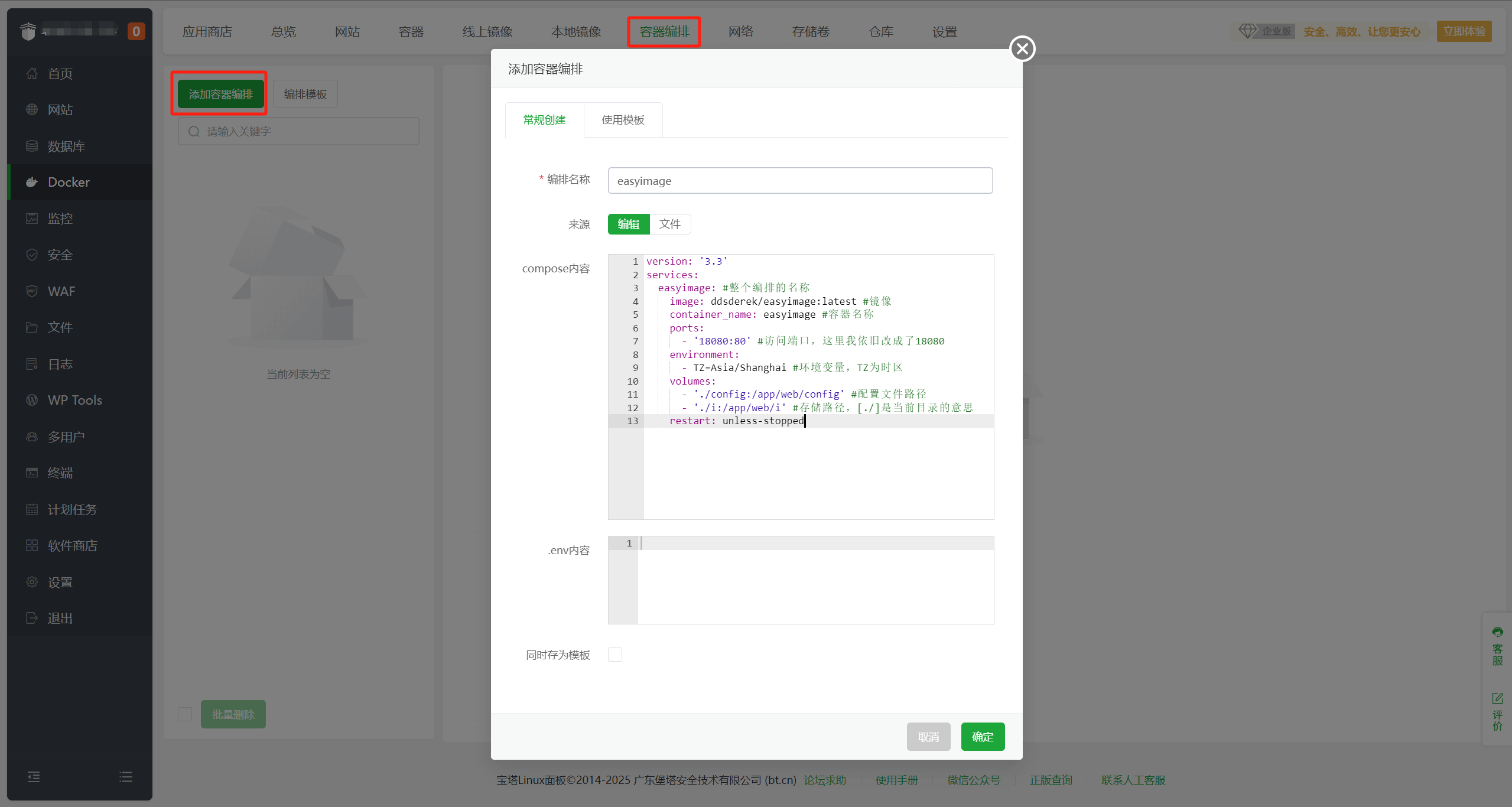Open the WAF shield icon
The image size is (1512, 807).
coord(32,291)
